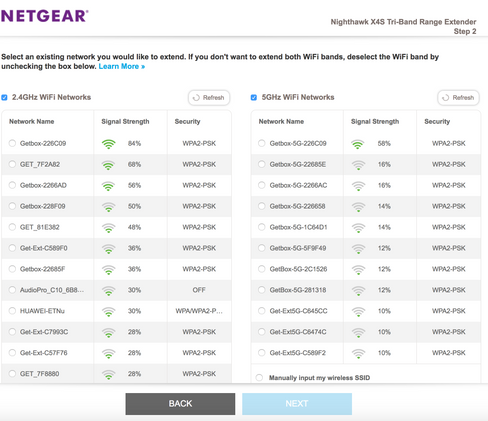
Task: Click the signal icon in the GET_7F2A82 row
Action: pos(108,165)
